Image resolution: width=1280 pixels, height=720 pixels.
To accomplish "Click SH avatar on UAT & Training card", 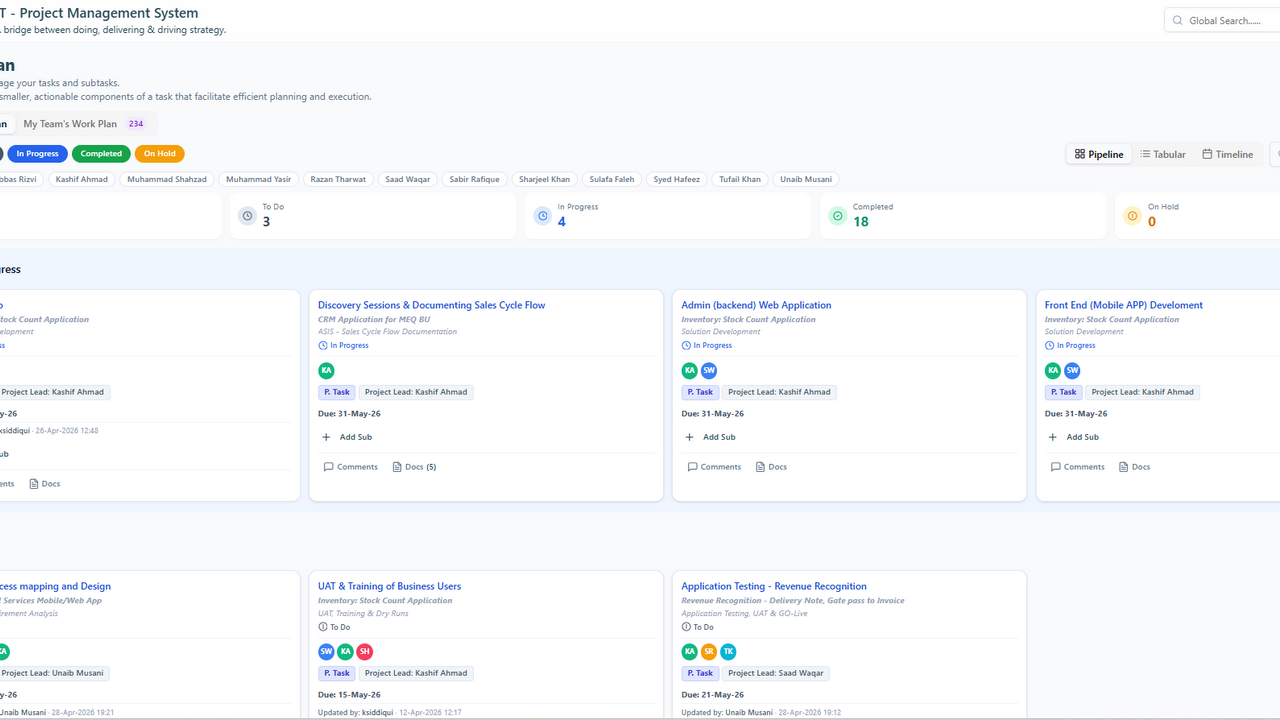I will [x=365, y=652].
